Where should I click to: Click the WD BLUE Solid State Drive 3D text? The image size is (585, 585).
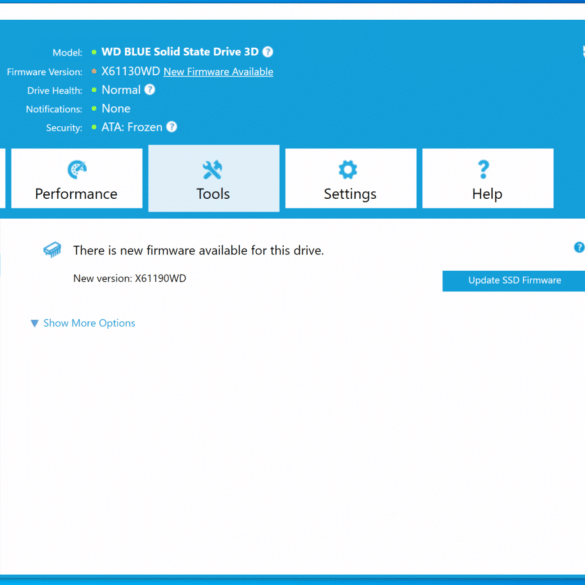coord(180,51)
